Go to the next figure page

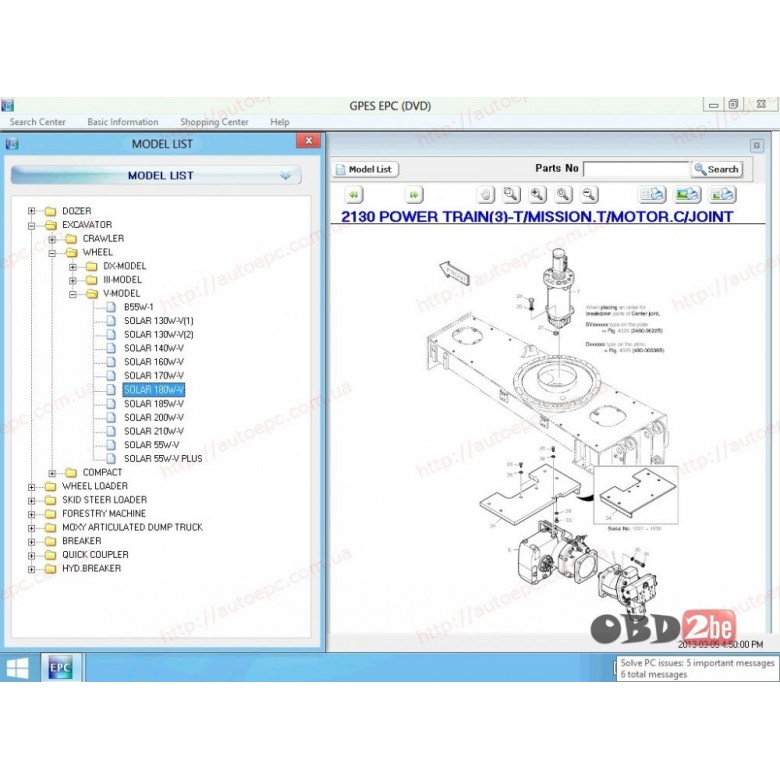click(413, 195)
